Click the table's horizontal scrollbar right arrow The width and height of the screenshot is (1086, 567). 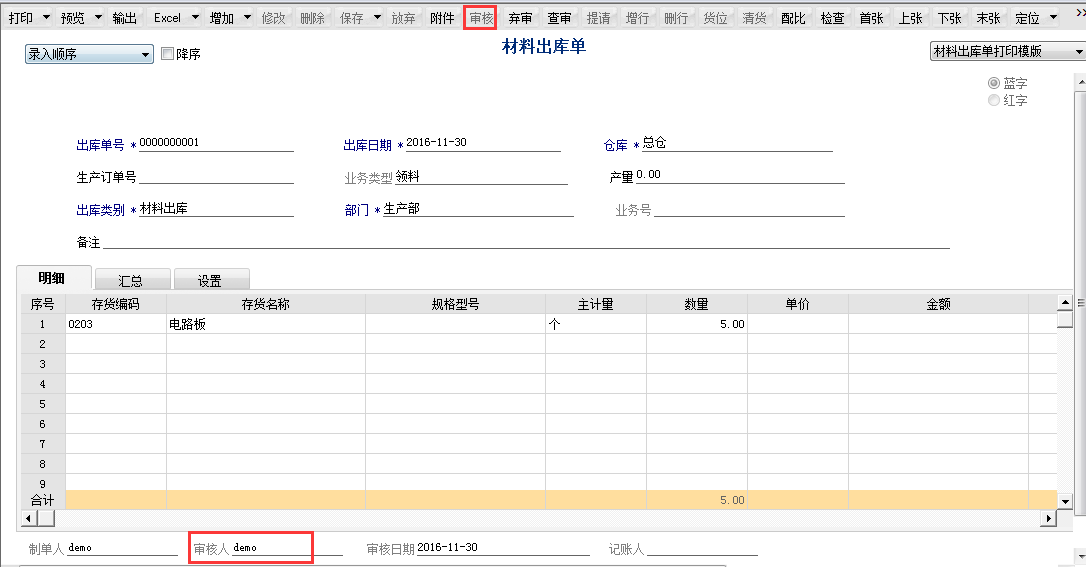click(x=1049, y=518)
